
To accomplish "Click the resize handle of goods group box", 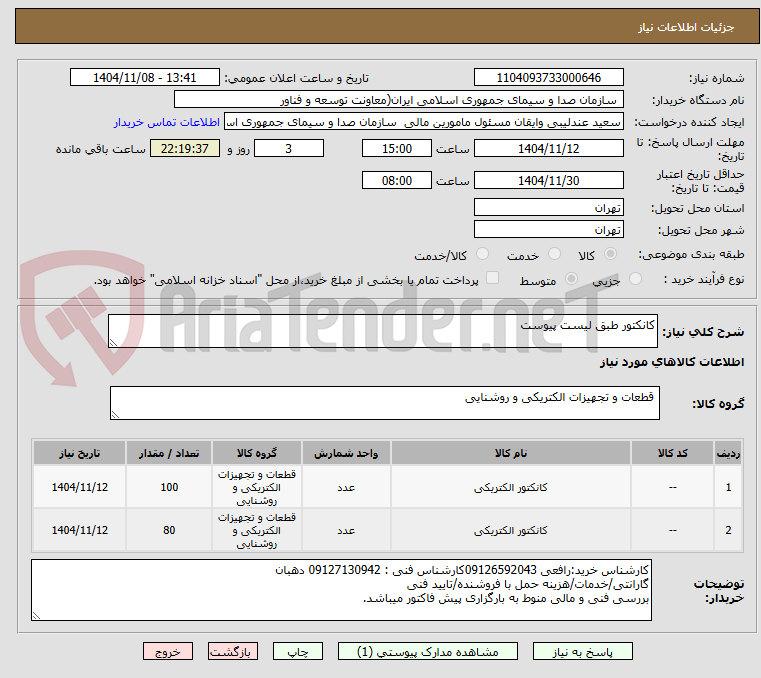I will (x=116, y=414).
